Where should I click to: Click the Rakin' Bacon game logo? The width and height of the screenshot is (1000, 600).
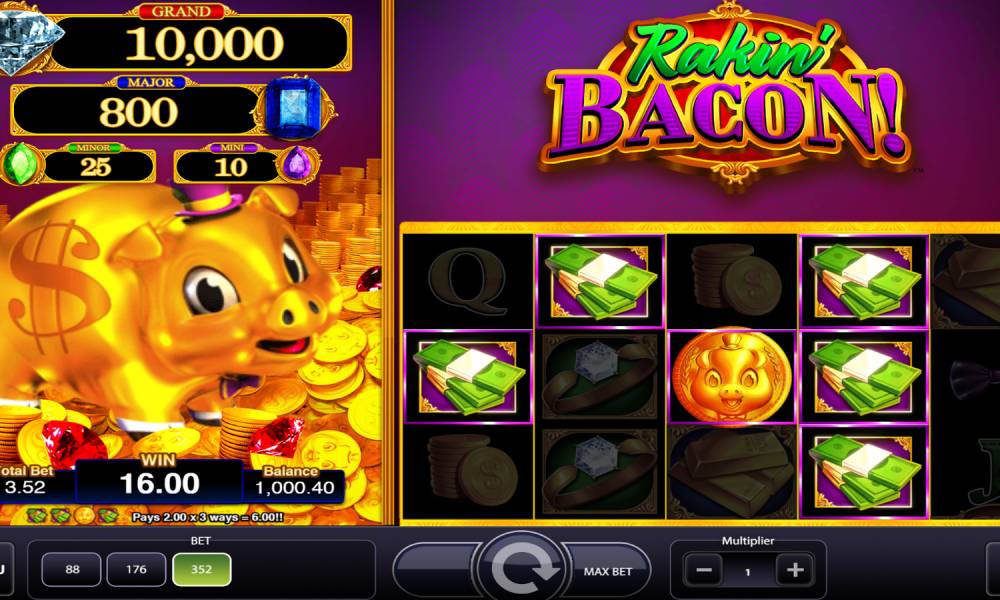[724, 94]
